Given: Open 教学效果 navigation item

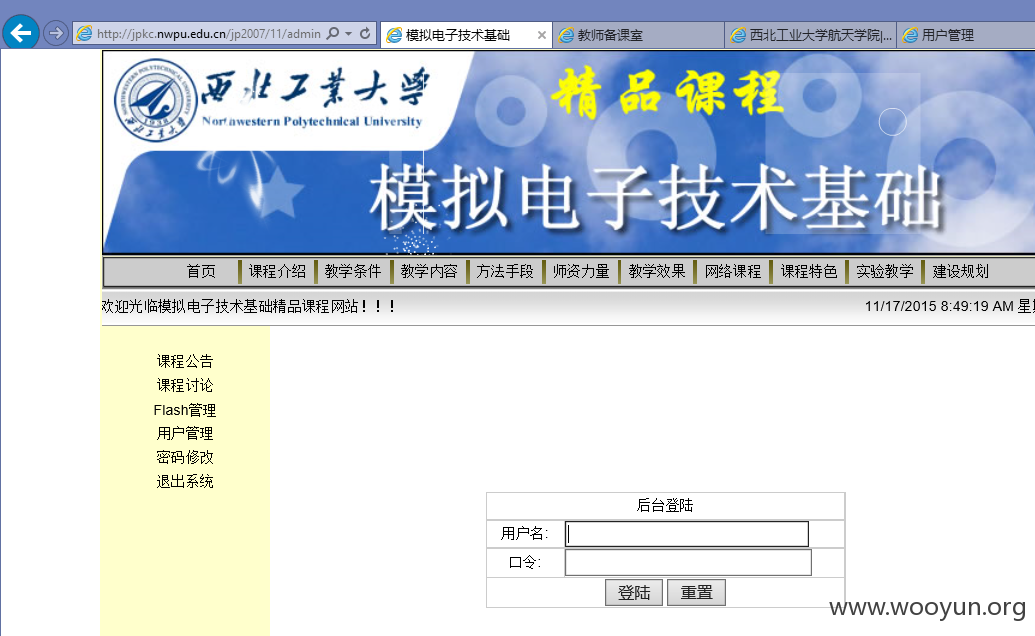Looking at the screenshot, I should [657, 271].
